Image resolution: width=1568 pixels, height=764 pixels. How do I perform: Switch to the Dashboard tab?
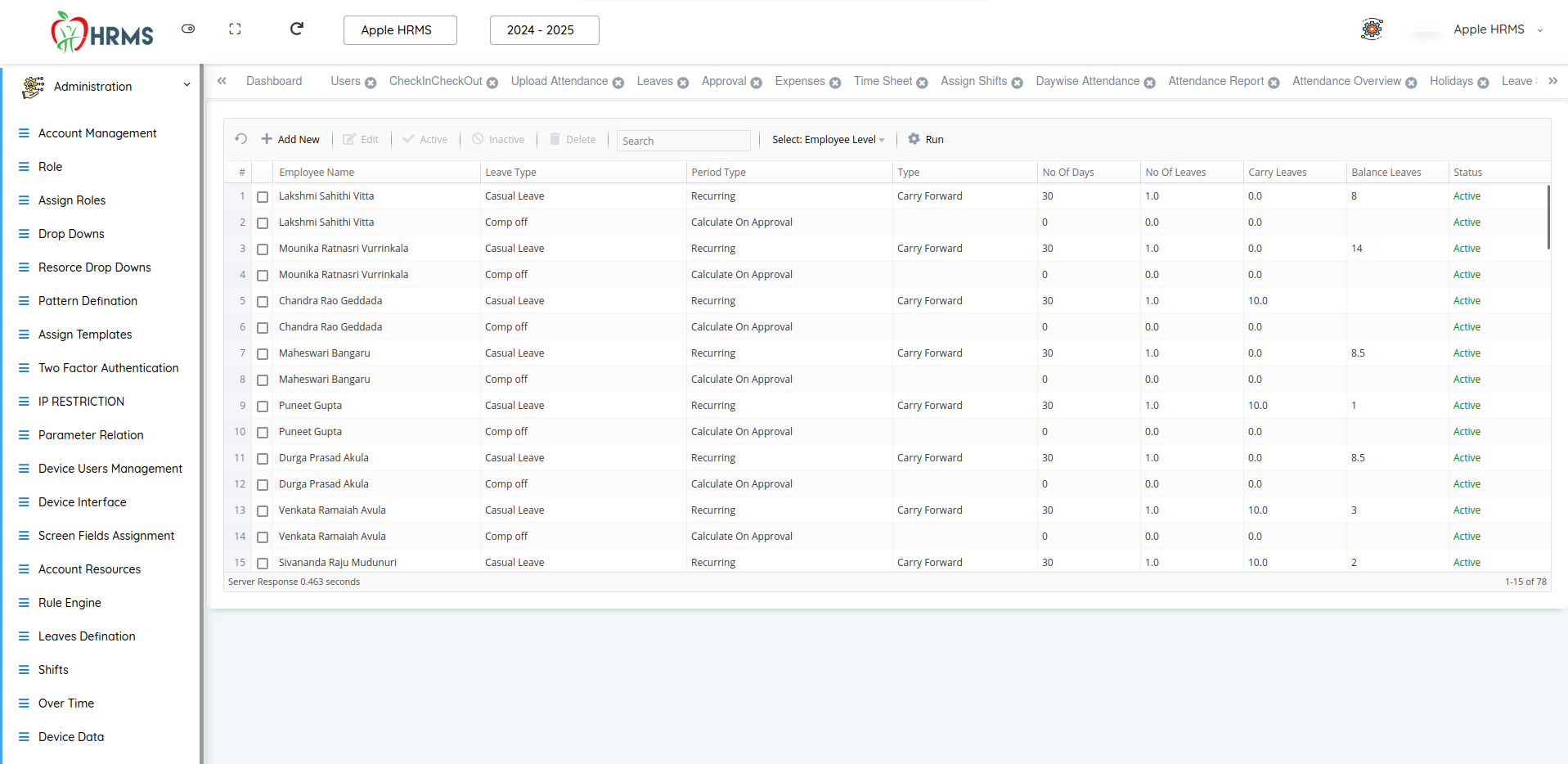(274, 81)
